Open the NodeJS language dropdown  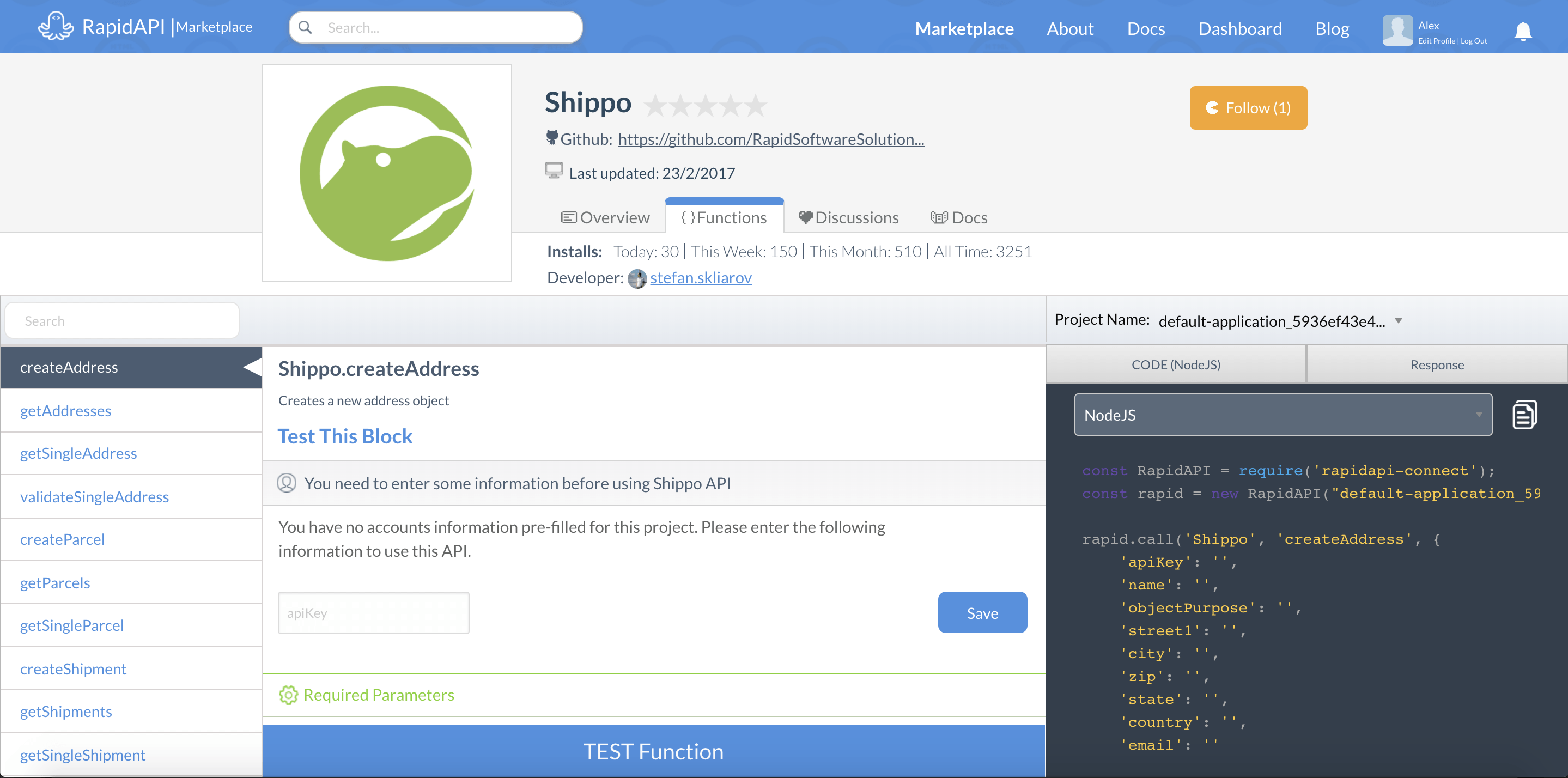pos(1283,415)
